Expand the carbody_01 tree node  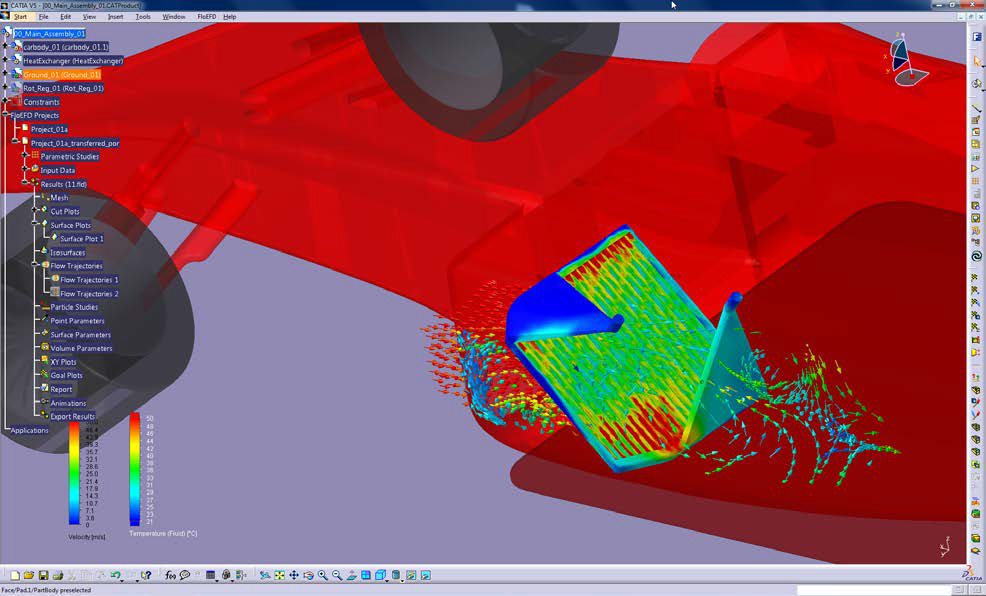tap(7, 47)
